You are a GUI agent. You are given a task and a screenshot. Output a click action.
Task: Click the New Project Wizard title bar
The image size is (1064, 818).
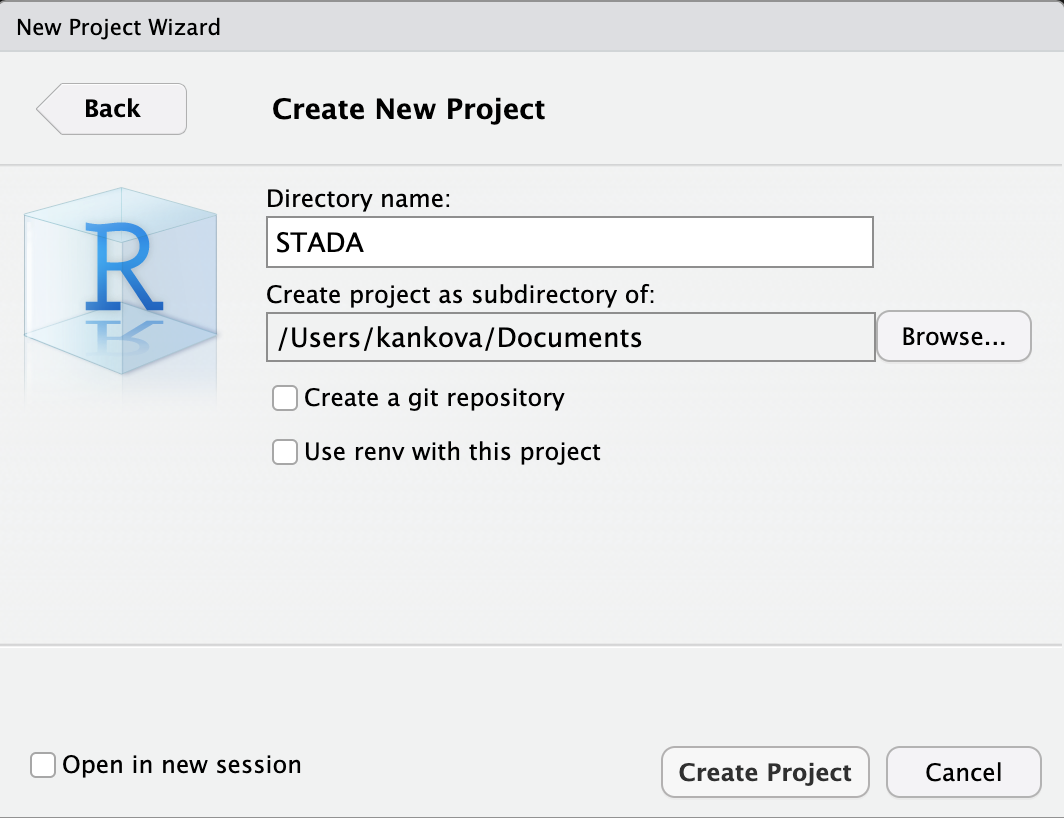(532, 27)
